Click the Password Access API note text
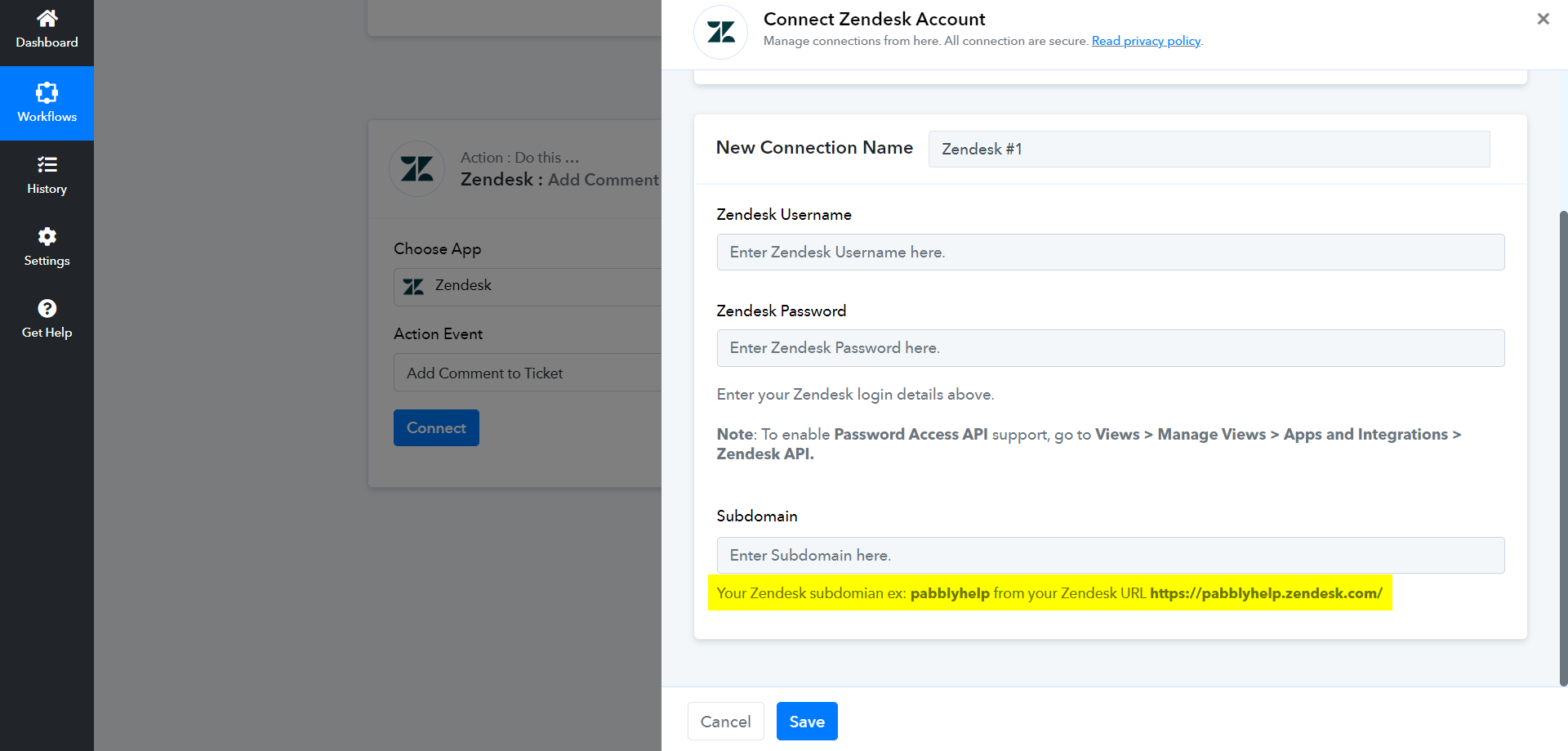The image size is (1568, 751). click(1089, 444)
